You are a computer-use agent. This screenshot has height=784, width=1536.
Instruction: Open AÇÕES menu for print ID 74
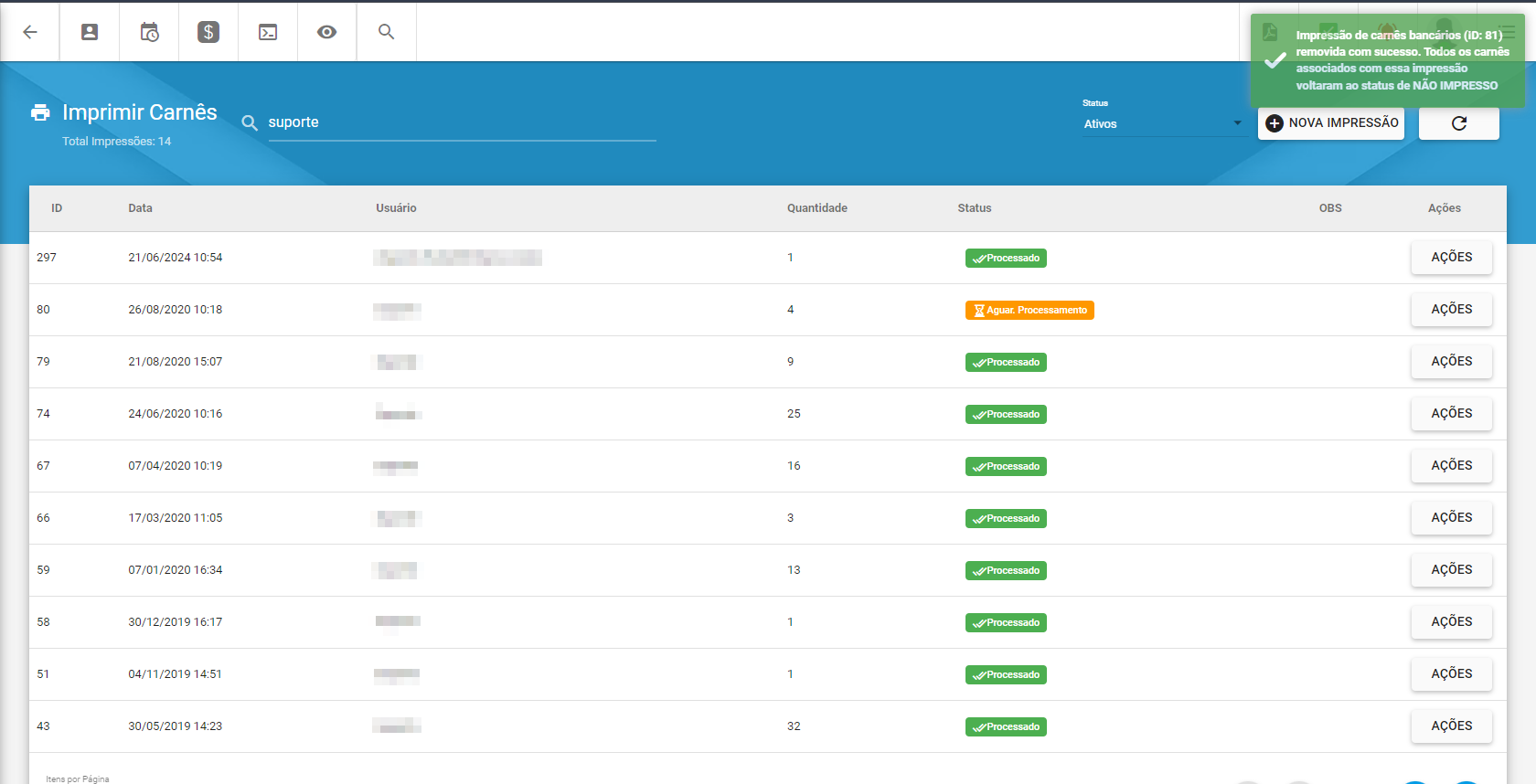[x=1451, y=414]
